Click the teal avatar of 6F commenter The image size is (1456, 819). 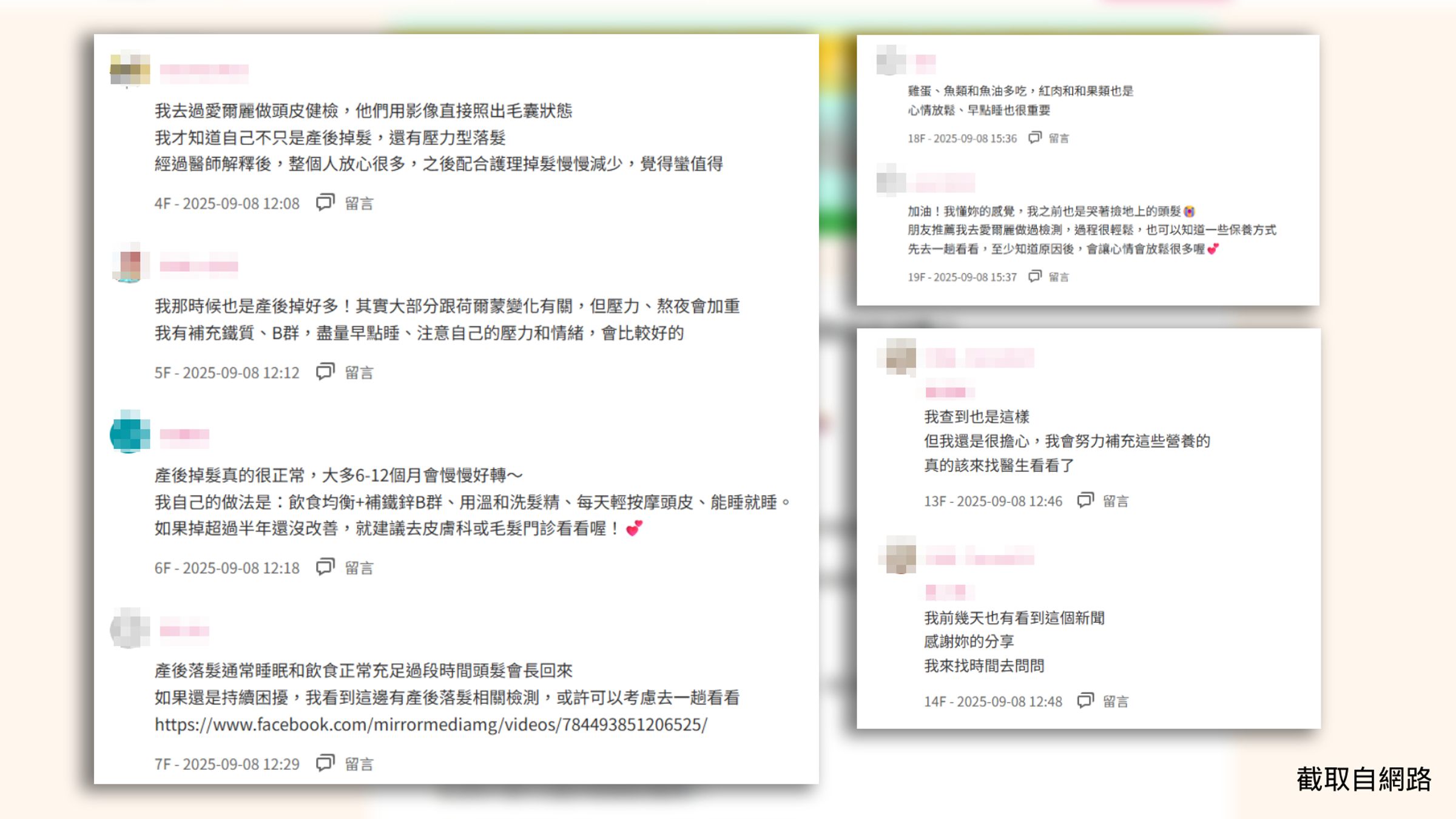coord(130,432)
